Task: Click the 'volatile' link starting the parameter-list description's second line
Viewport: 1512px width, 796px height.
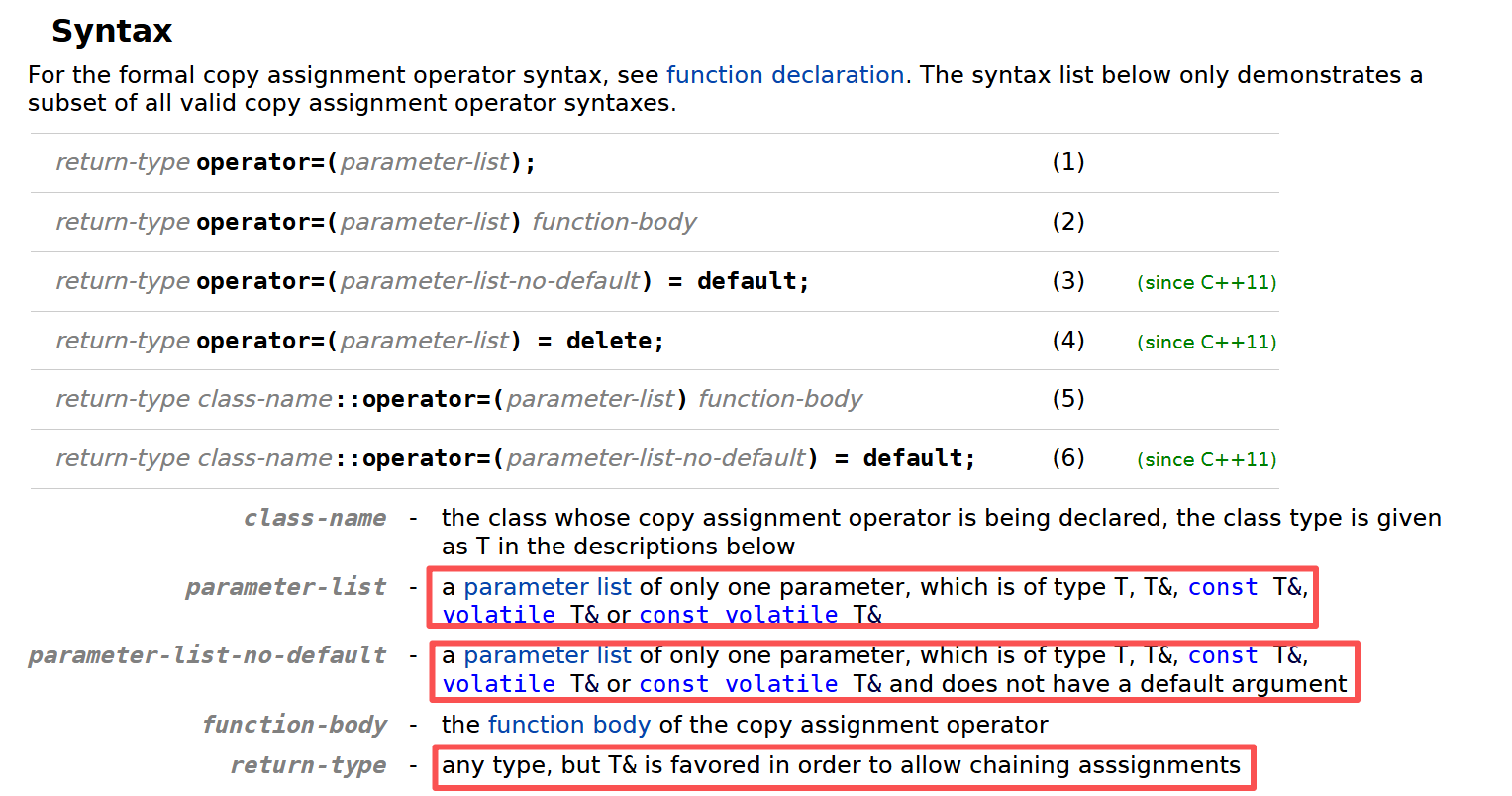Action: [498, 615]
